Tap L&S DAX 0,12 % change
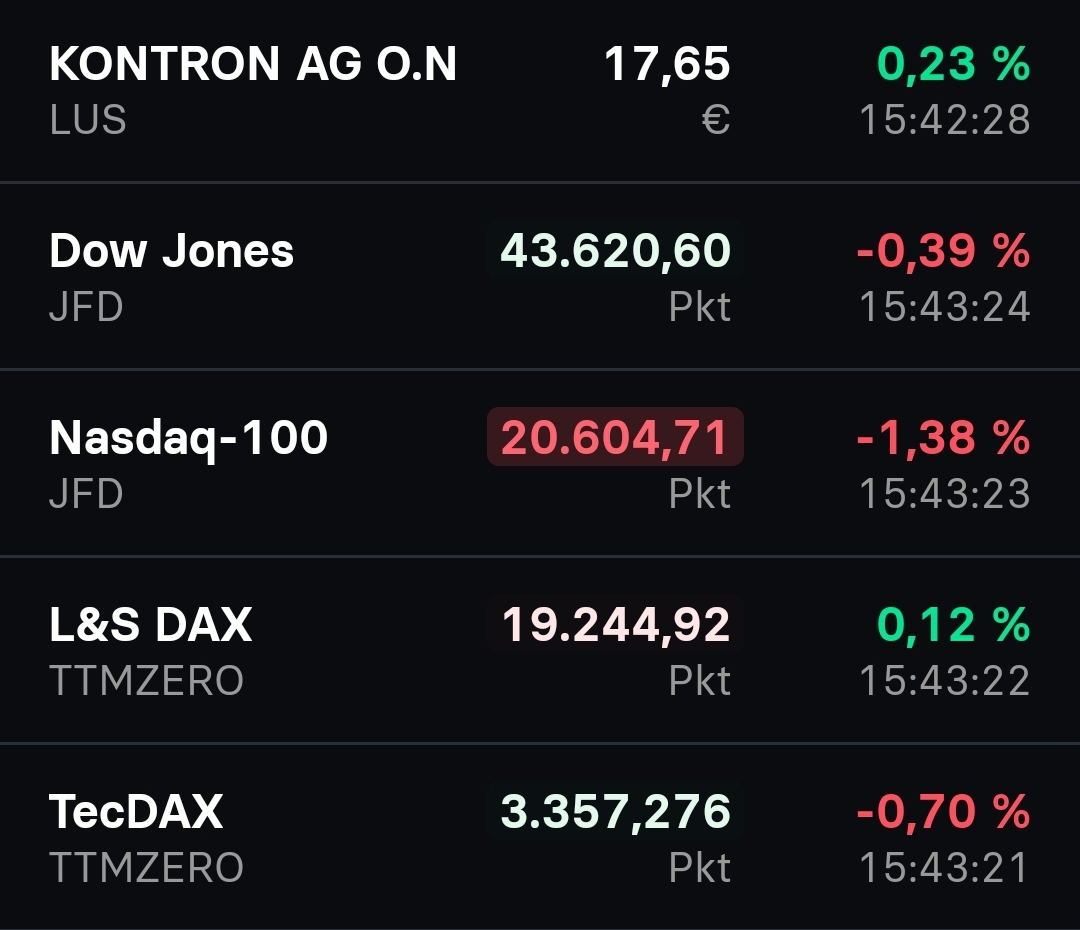The height and width of the screenshot is (930, 1080). (953, 625)
